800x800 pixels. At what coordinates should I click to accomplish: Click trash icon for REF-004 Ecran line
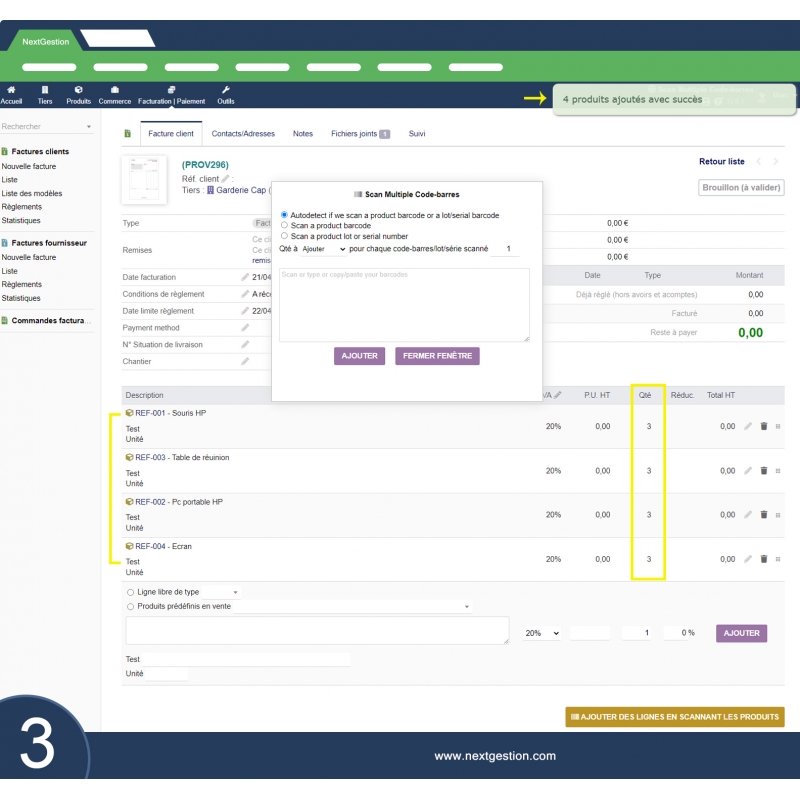coord(764,559)
